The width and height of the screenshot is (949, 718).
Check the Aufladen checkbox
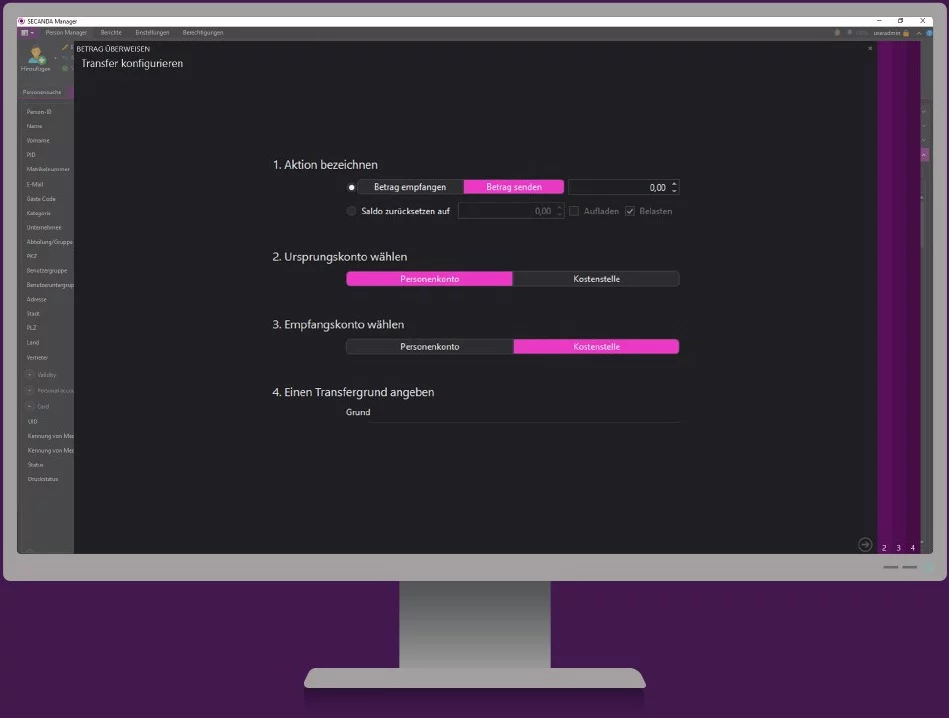574,211
